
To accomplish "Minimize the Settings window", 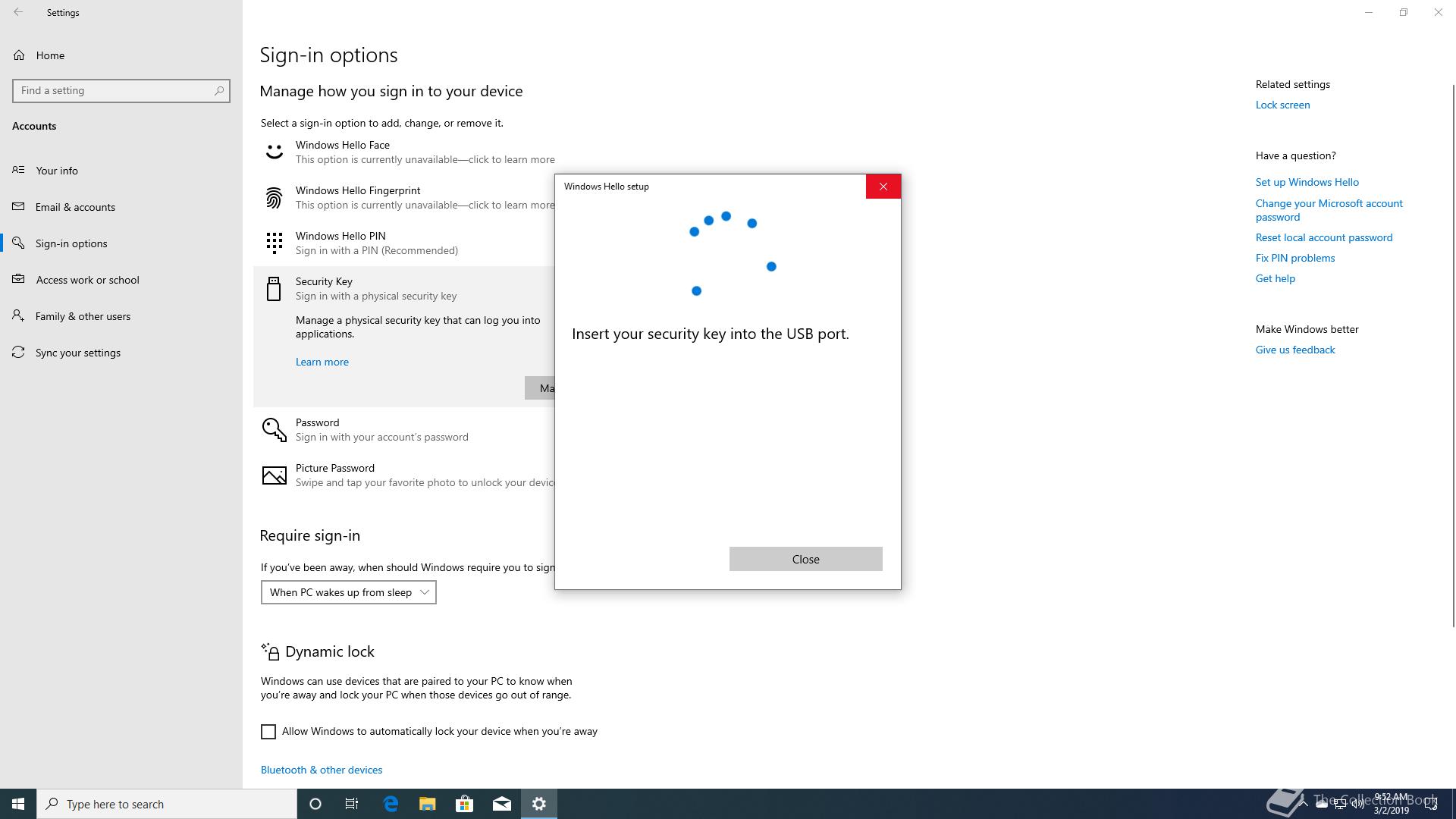I will click(x=1369, y=12).
